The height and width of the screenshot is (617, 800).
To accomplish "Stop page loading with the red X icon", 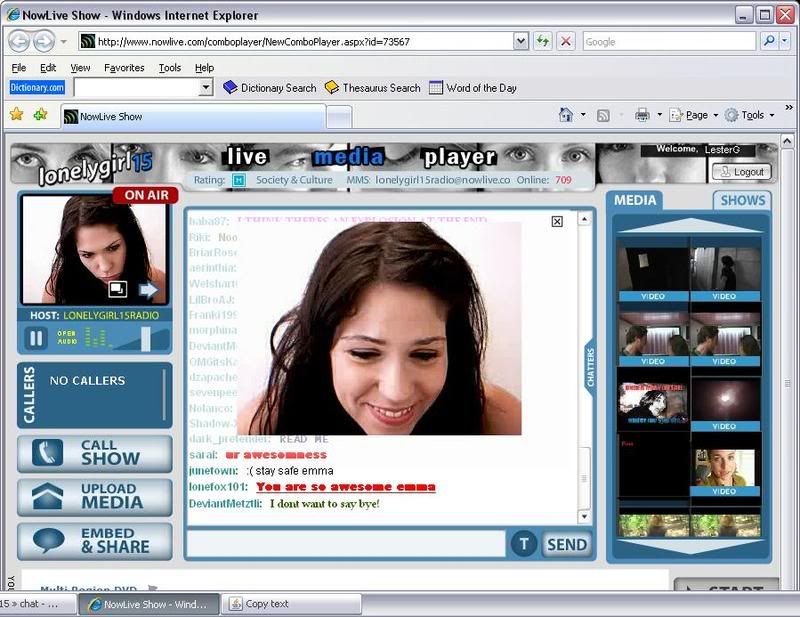I will click(566, 41).
